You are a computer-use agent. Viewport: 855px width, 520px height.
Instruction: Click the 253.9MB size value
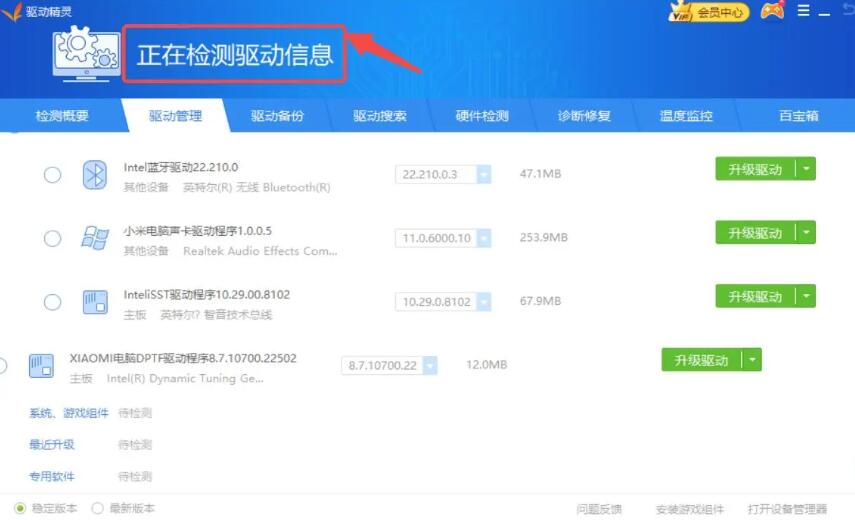(x=544, y=237)
